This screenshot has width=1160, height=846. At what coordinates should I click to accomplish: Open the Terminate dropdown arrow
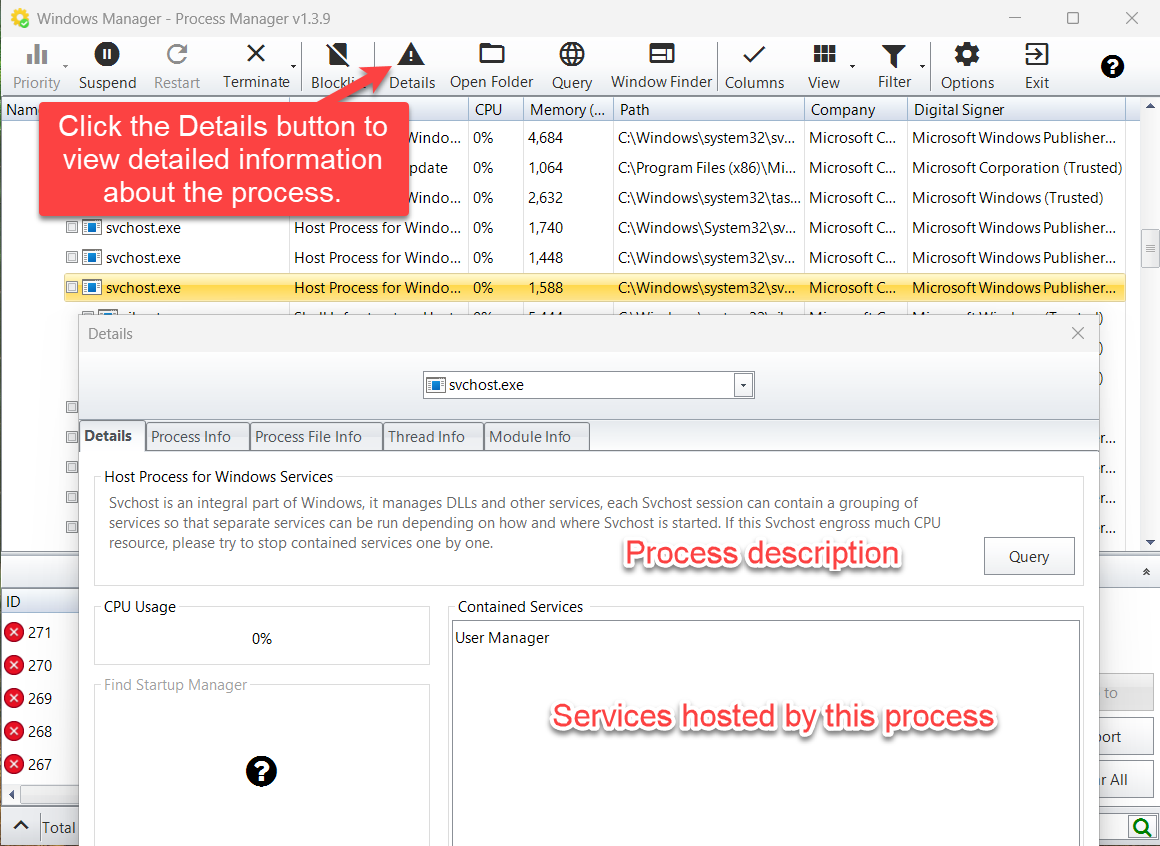pos(294,67)
